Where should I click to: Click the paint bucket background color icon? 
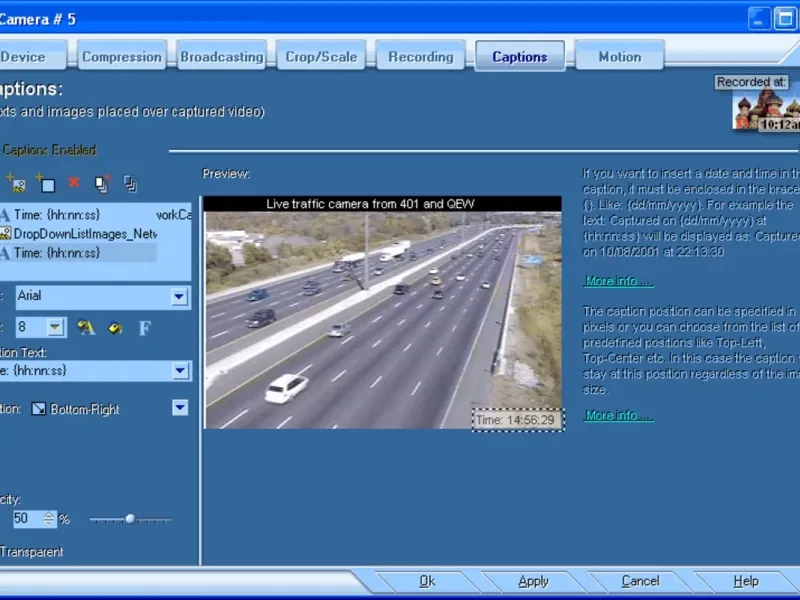point(115,327)
